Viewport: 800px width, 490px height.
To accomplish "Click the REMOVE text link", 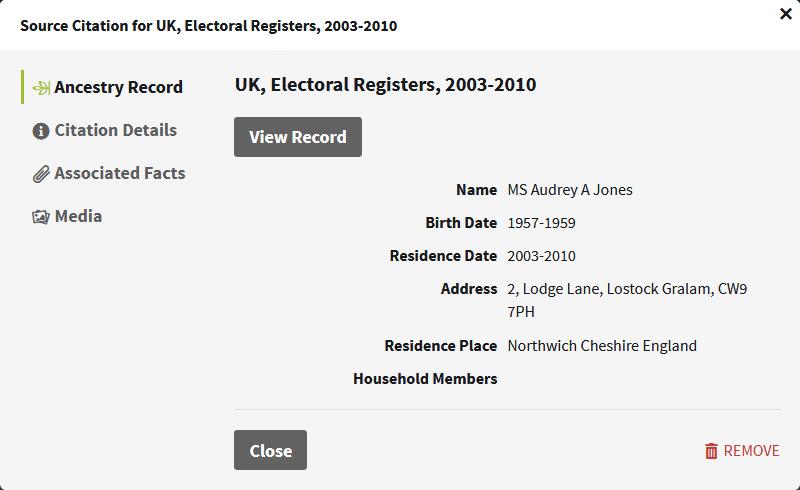I will (751, 451).
